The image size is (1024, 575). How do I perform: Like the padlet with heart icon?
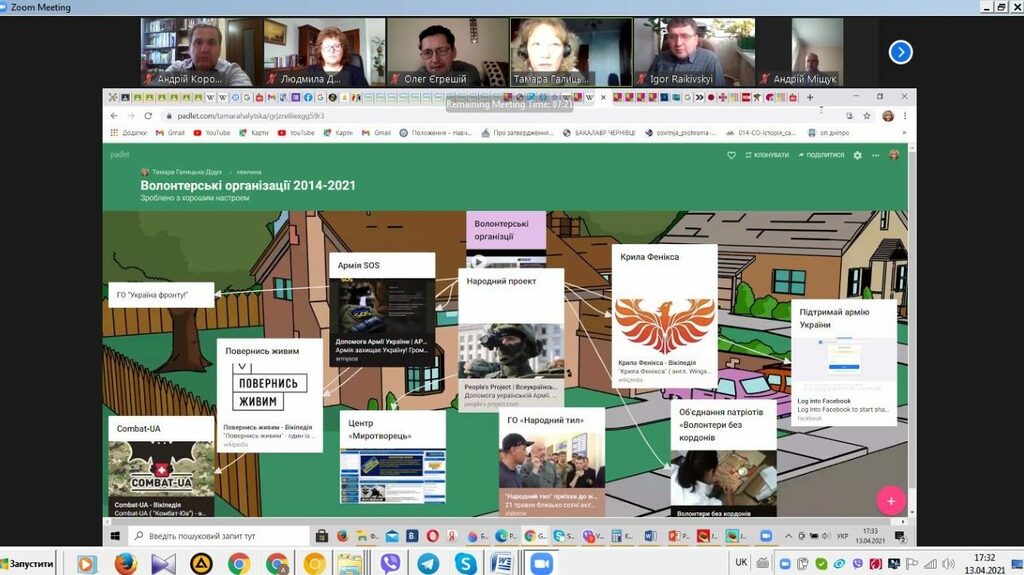(x=731, y=155)
